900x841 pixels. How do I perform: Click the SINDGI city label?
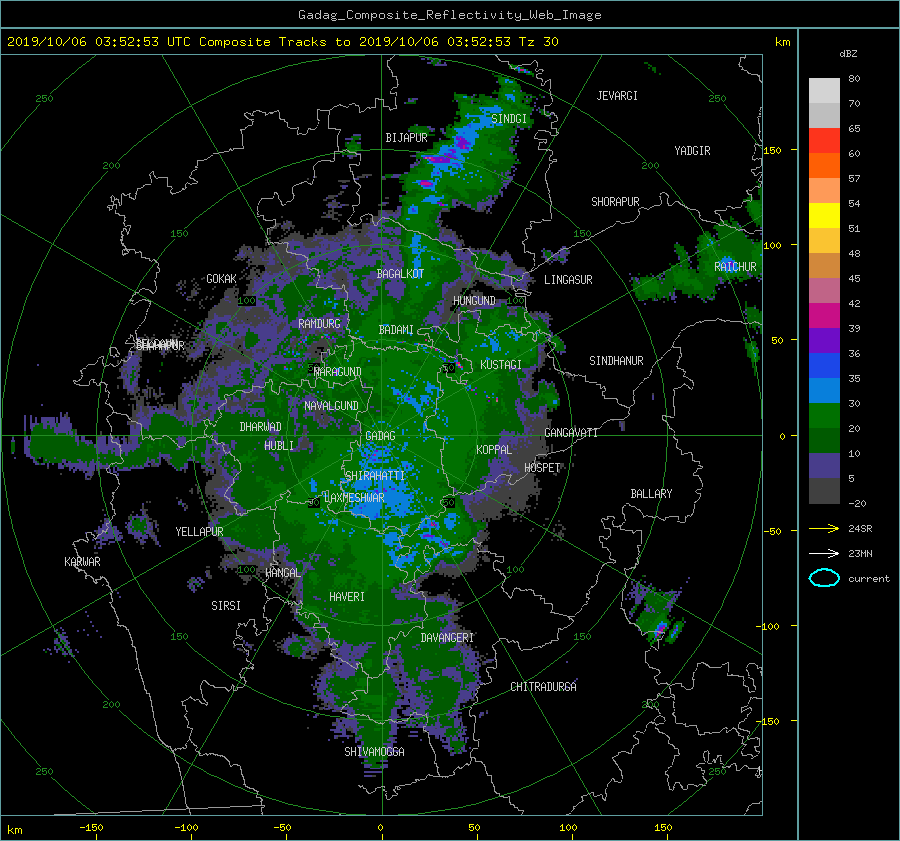509,119
